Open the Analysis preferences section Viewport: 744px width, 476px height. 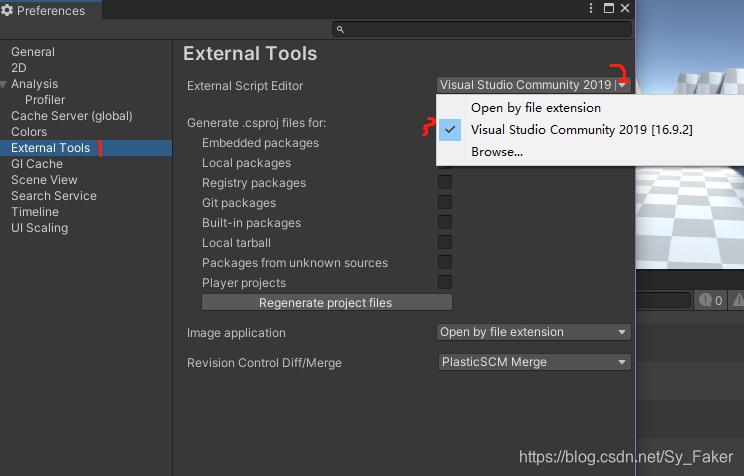click(x=35, y=84)
